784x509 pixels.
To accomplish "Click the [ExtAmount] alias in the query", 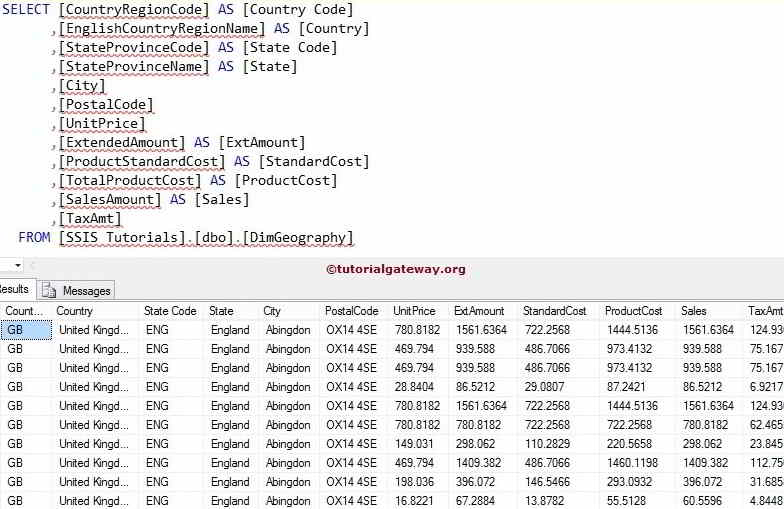I will (262, 142).
